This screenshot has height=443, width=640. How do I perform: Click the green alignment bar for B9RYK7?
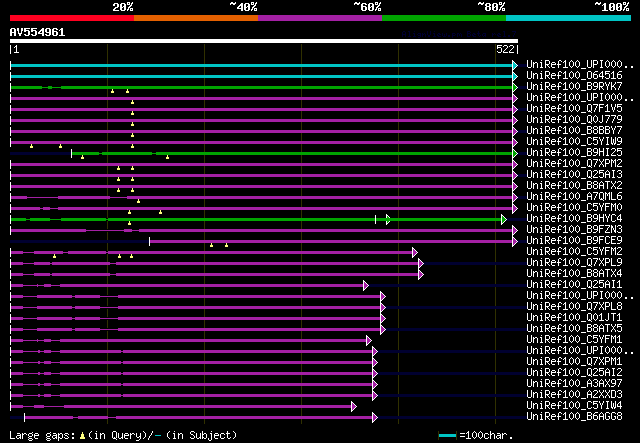click(261, 87)
